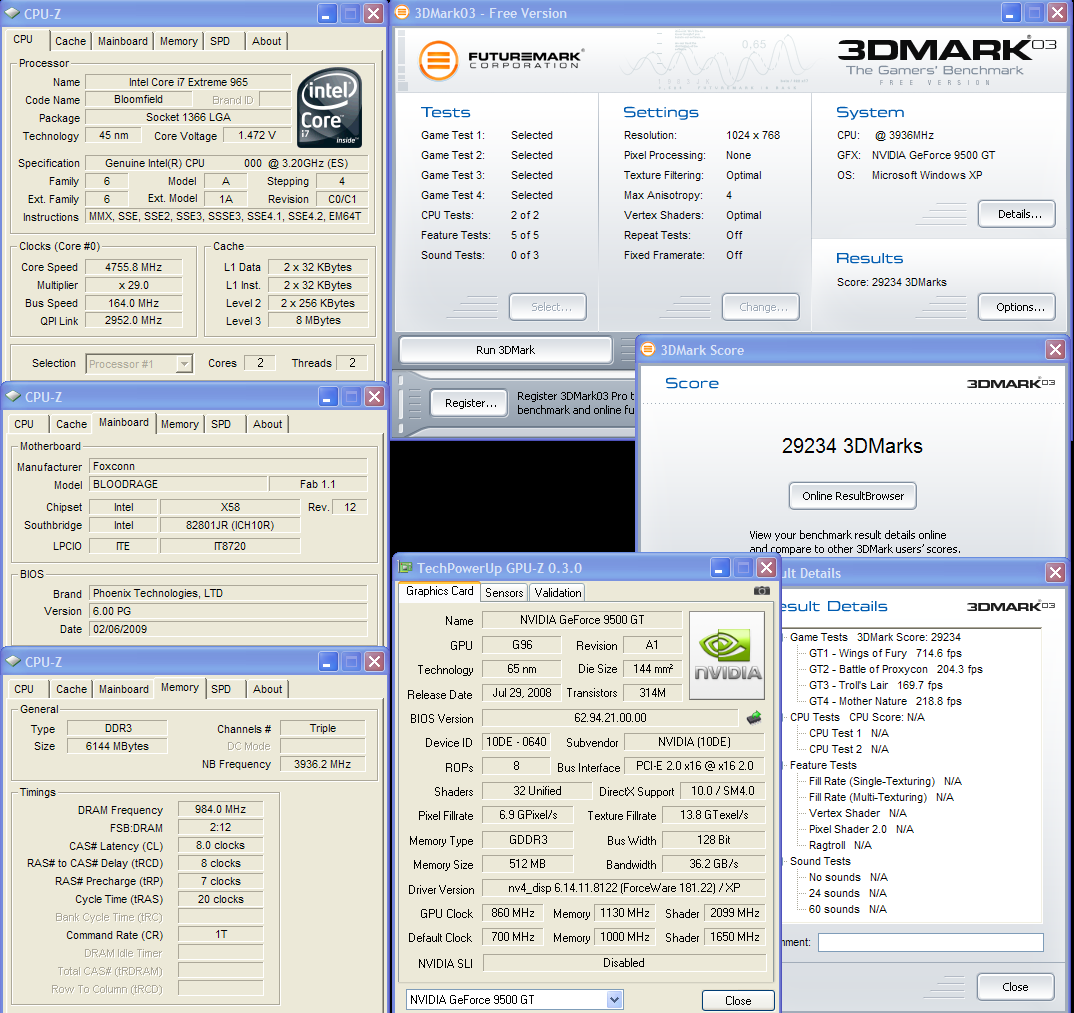Select CPU Test 1 tree item

click(848, 733)
